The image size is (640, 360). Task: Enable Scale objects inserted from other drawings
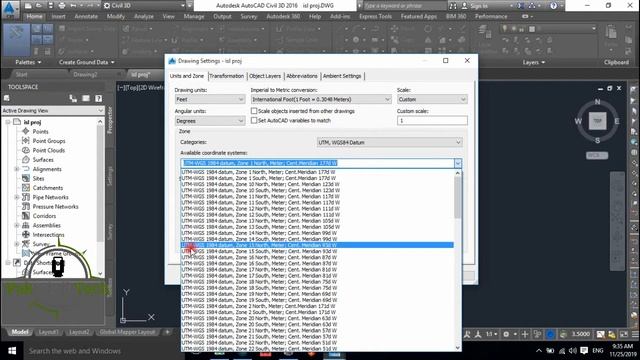[x=254, y=111]
